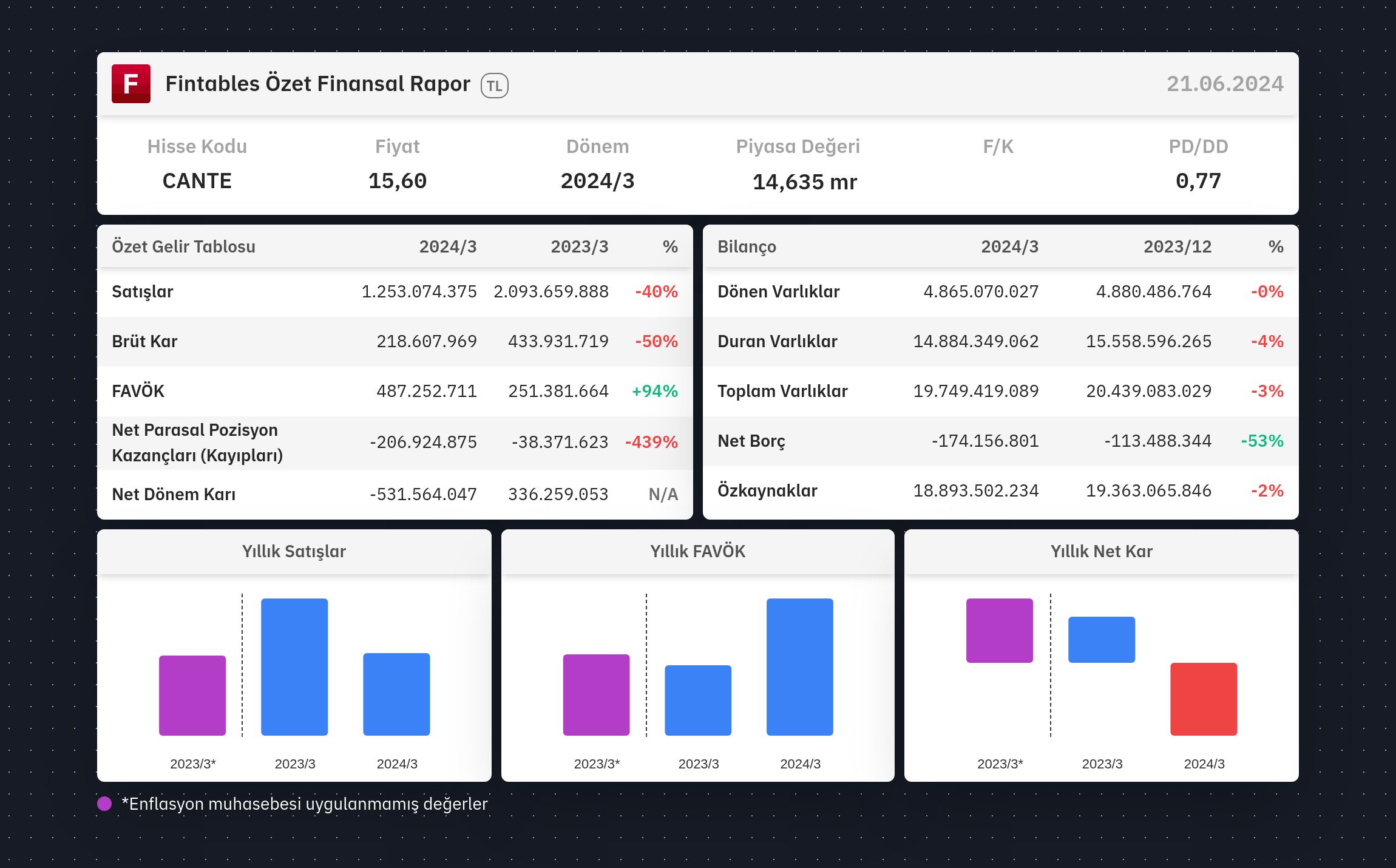Click the Bilanço table header
1396x868 pixels.
coord(747,246)
